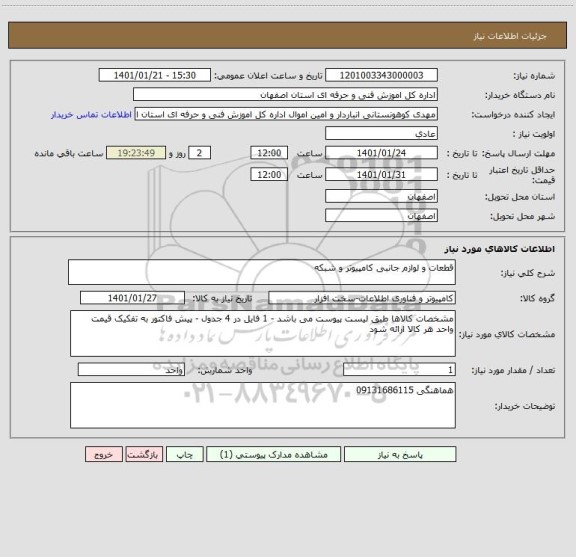Click the goods specifications text area

[x=263, y=334]
